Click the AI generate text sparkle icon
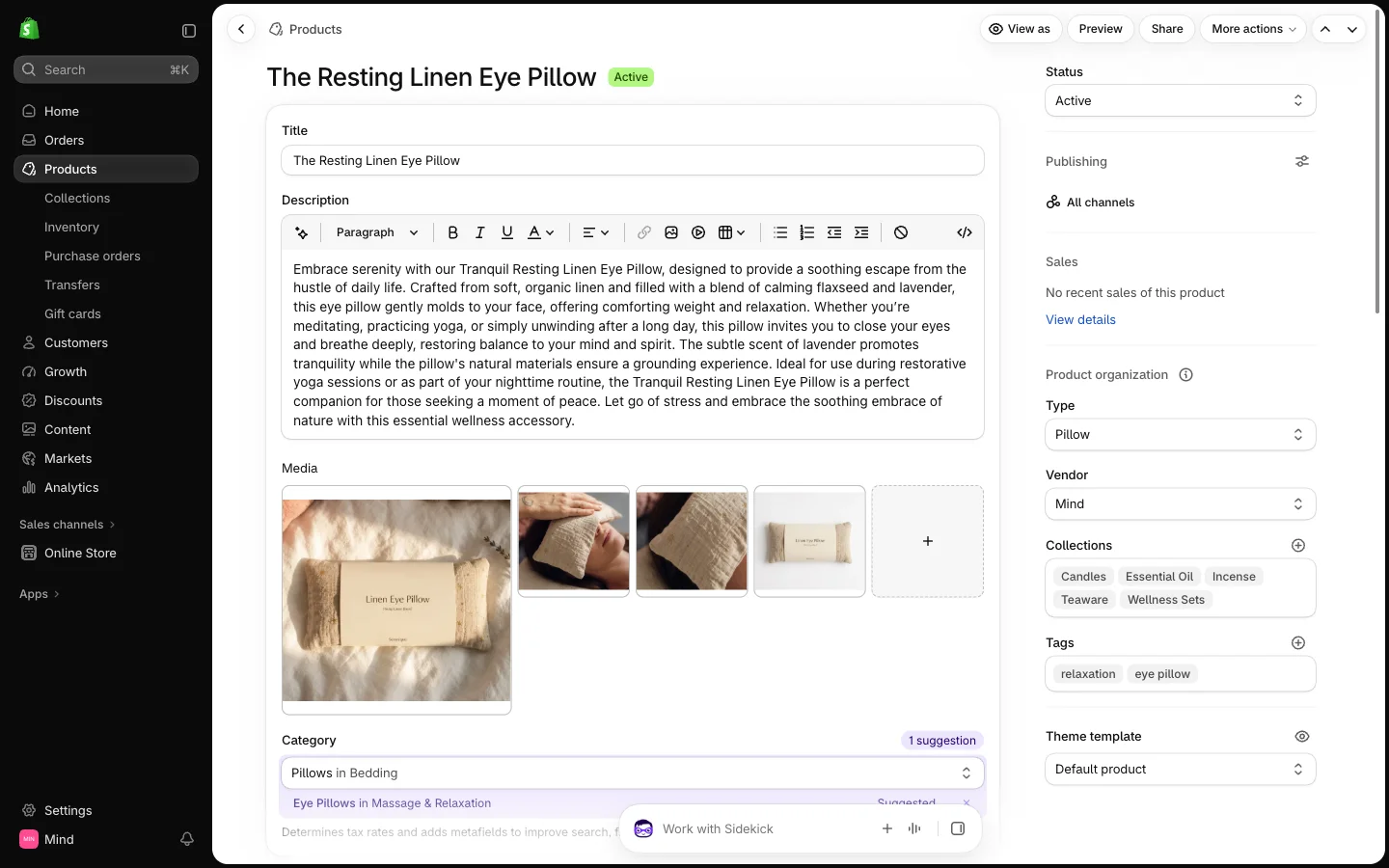Viewport: 1389px width, 868px height. [302, 232]
